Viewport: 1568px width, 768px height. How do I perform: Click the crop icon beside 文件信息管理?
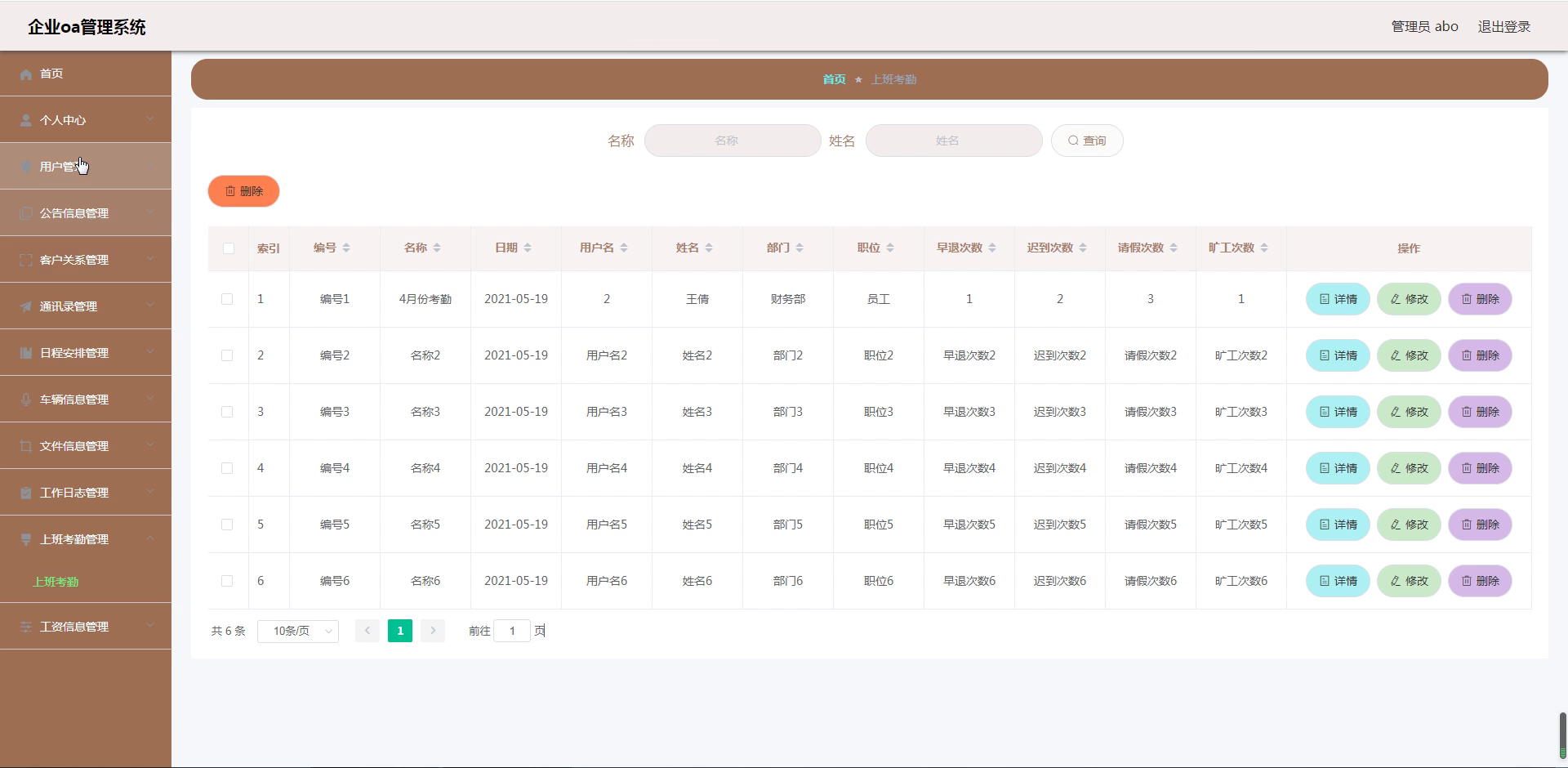point(25,446)
